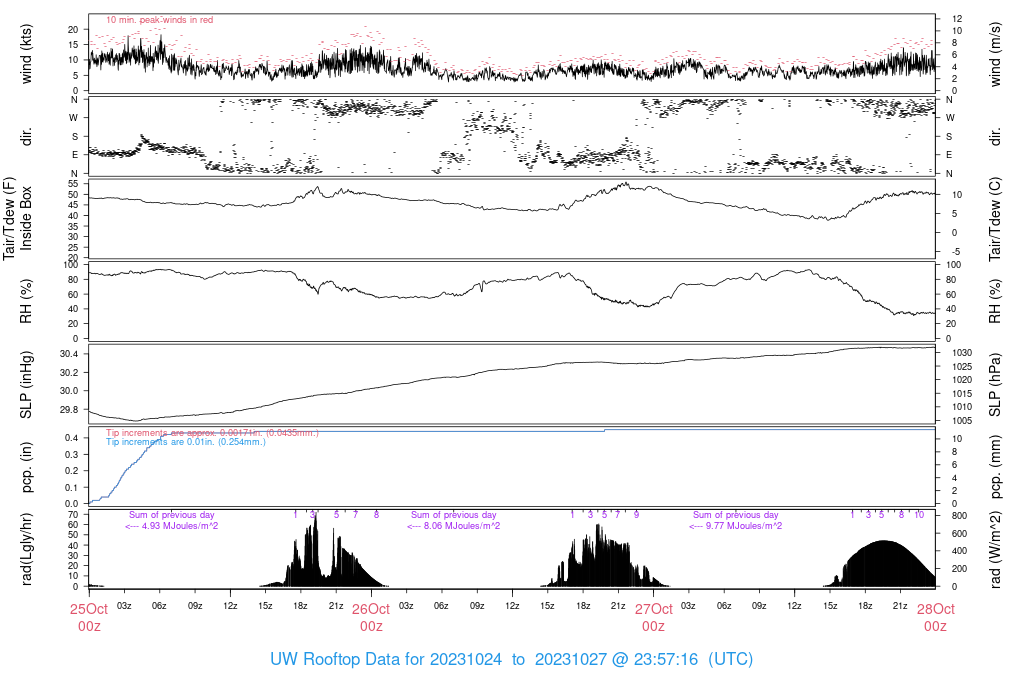Select the 28Oct 00z date marker
1024x700 pixels.
935,617
